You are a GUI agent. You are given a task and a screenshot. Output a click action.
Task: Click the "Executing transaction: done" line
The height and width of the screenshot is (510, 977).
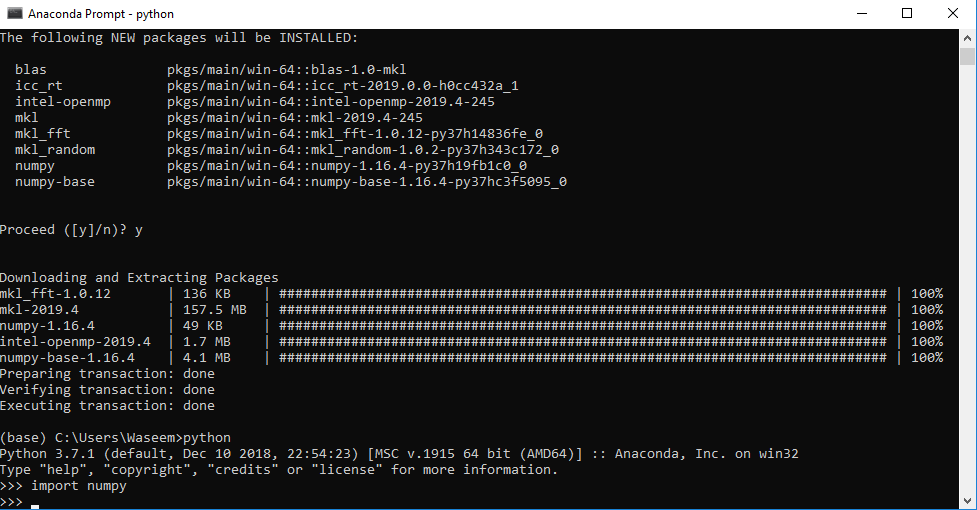[x=107, y=406]
